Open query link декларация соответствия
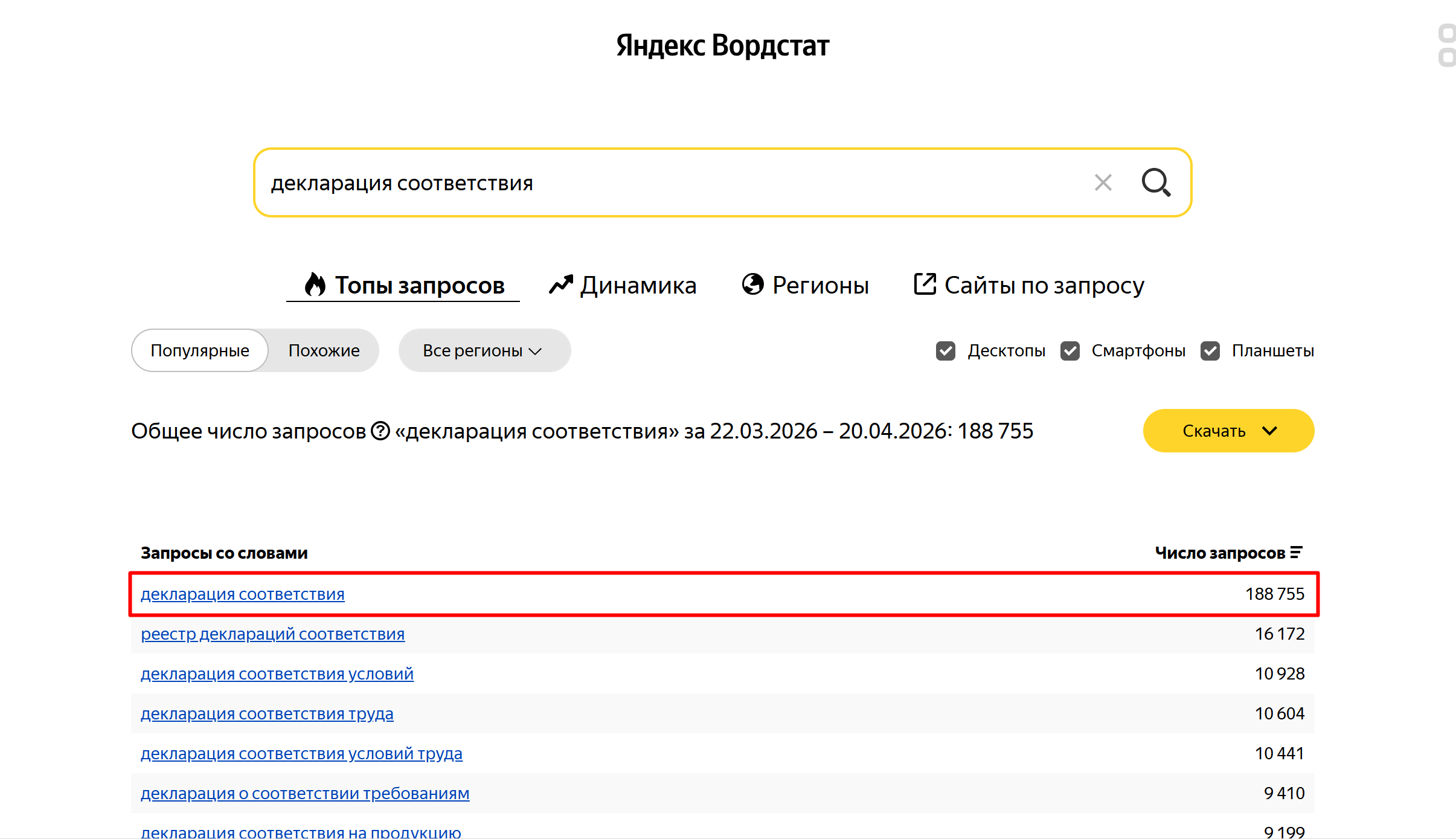Screen dimensions: 1456x839 [x=243, y=594]
